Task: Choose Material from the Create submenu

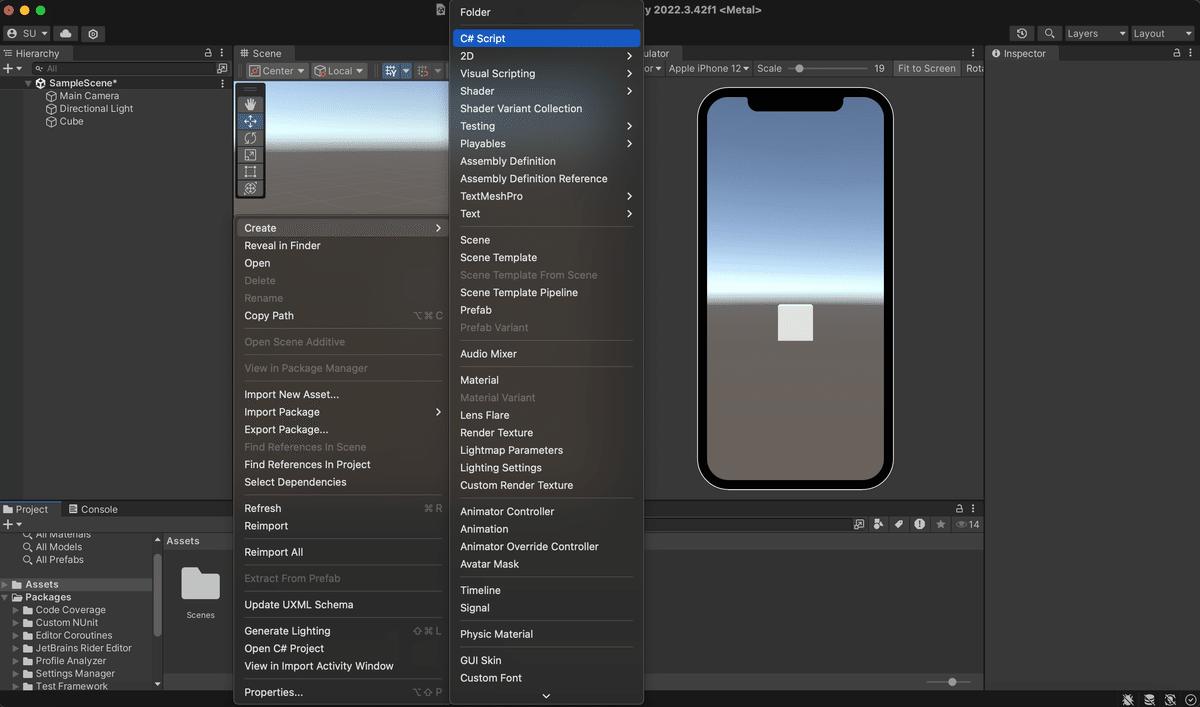Action: click(546, 380)
